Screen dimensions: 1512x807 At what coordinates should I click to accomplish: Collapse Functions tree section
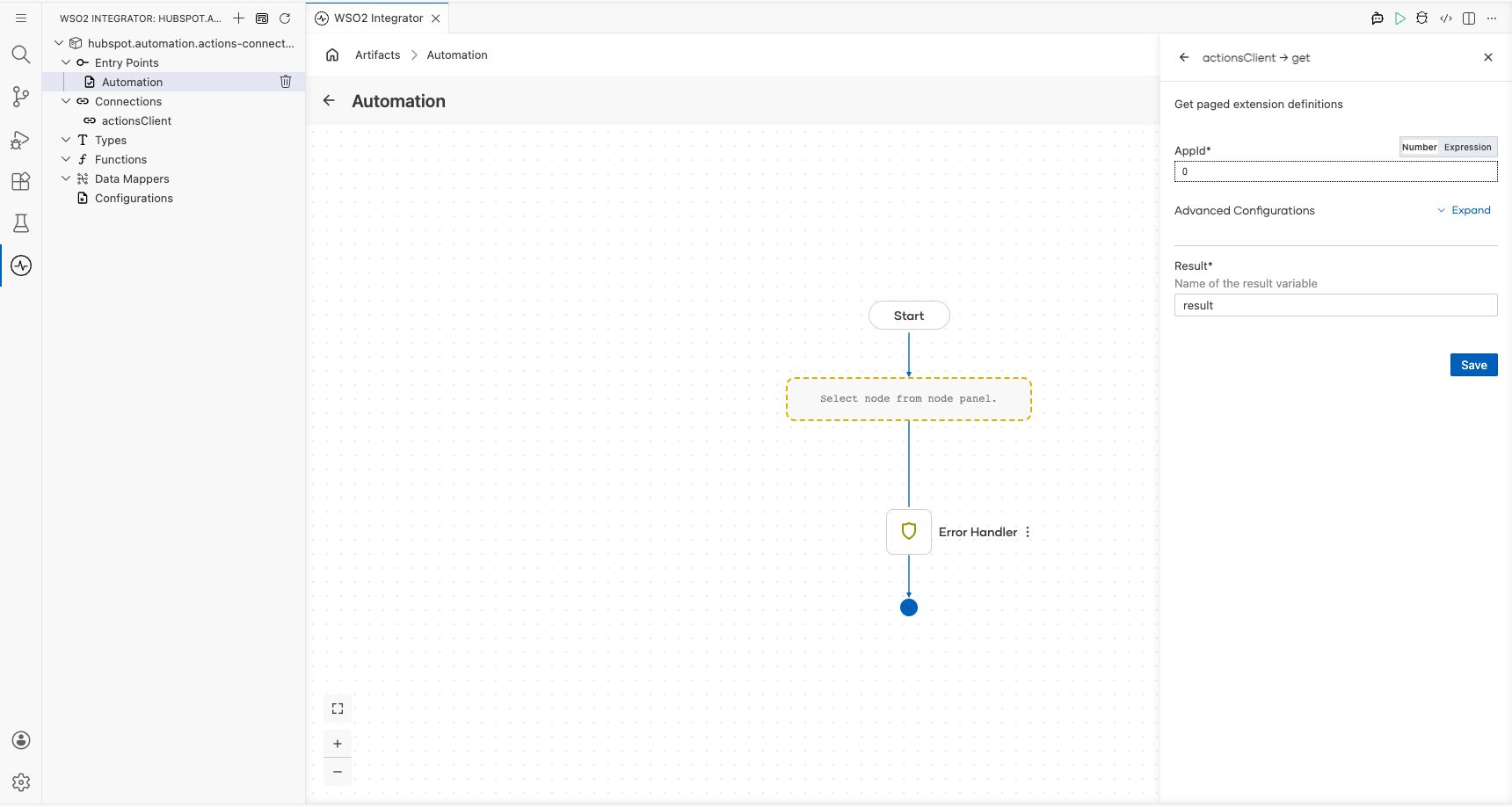pyautogui.click(x=66, y=159)
